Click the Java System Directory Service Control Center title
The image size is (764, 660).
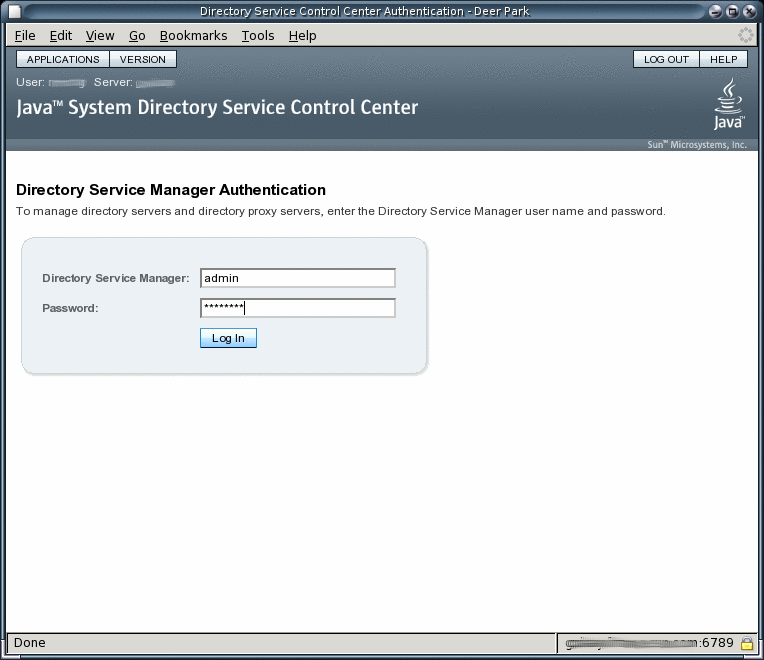pos(217,108)
